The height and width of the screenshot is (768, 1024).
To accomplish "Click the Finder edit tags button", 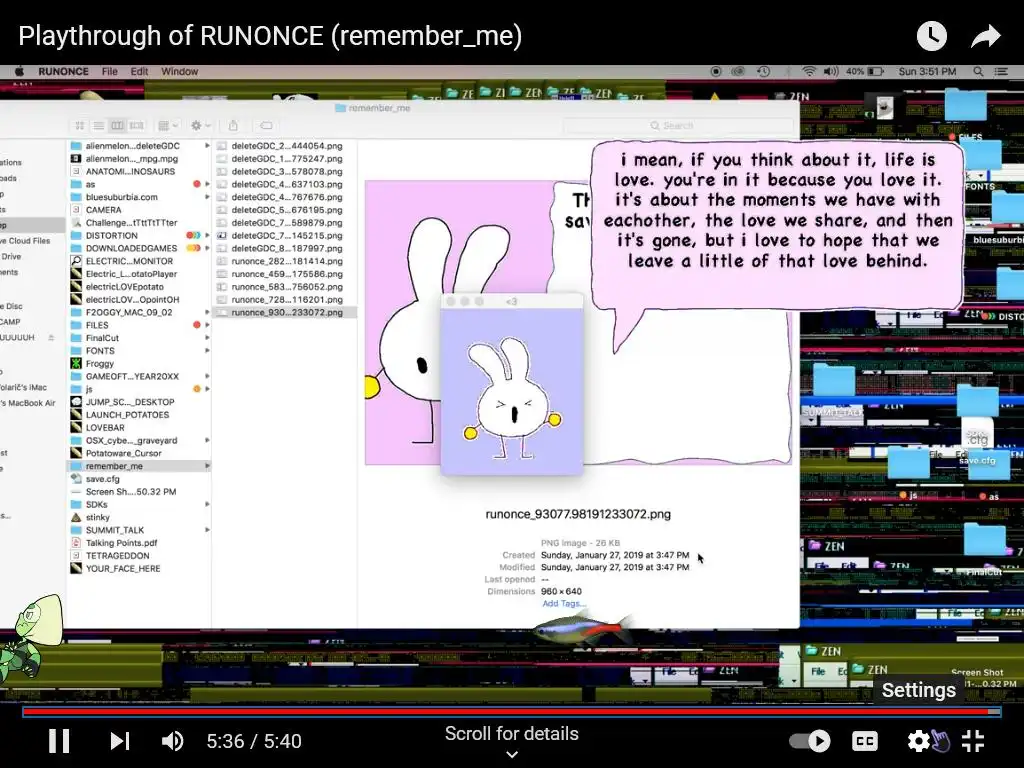I will (x=266, y=125).
